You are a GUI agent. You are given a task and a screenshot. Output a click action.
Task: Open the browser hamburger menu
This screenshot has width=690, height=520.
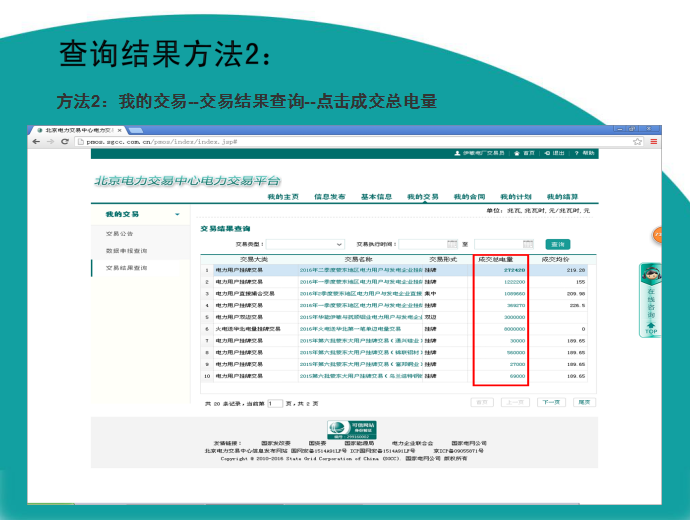[650, 142]
